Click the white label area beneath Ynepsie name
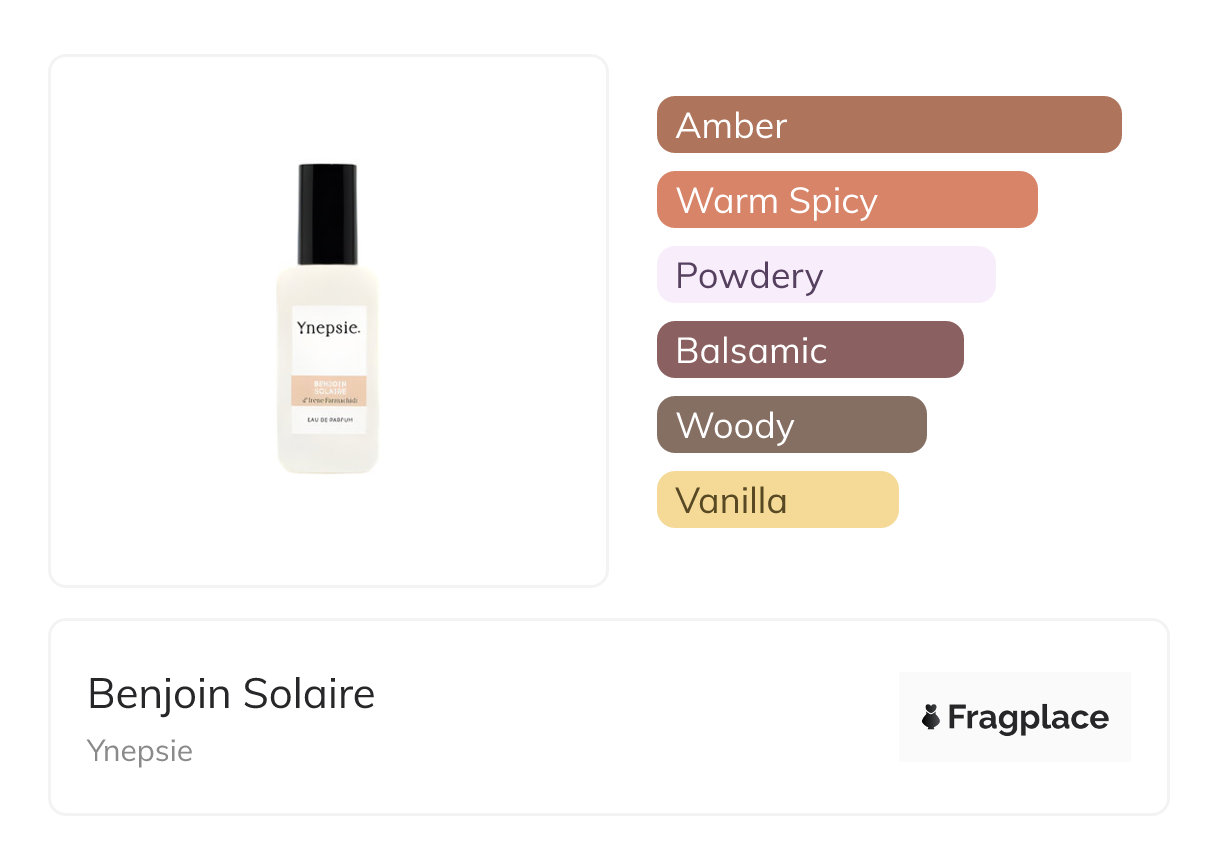This screenshot has width=1218, height=864. coord(328,357)
